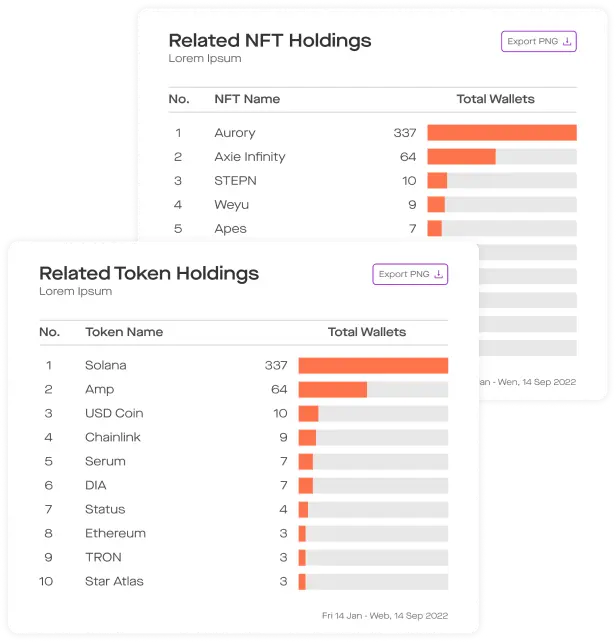The width and height of the screenshot is (616, 642).
Task: Select the Amp token row
Action: (x=100, y=389)
